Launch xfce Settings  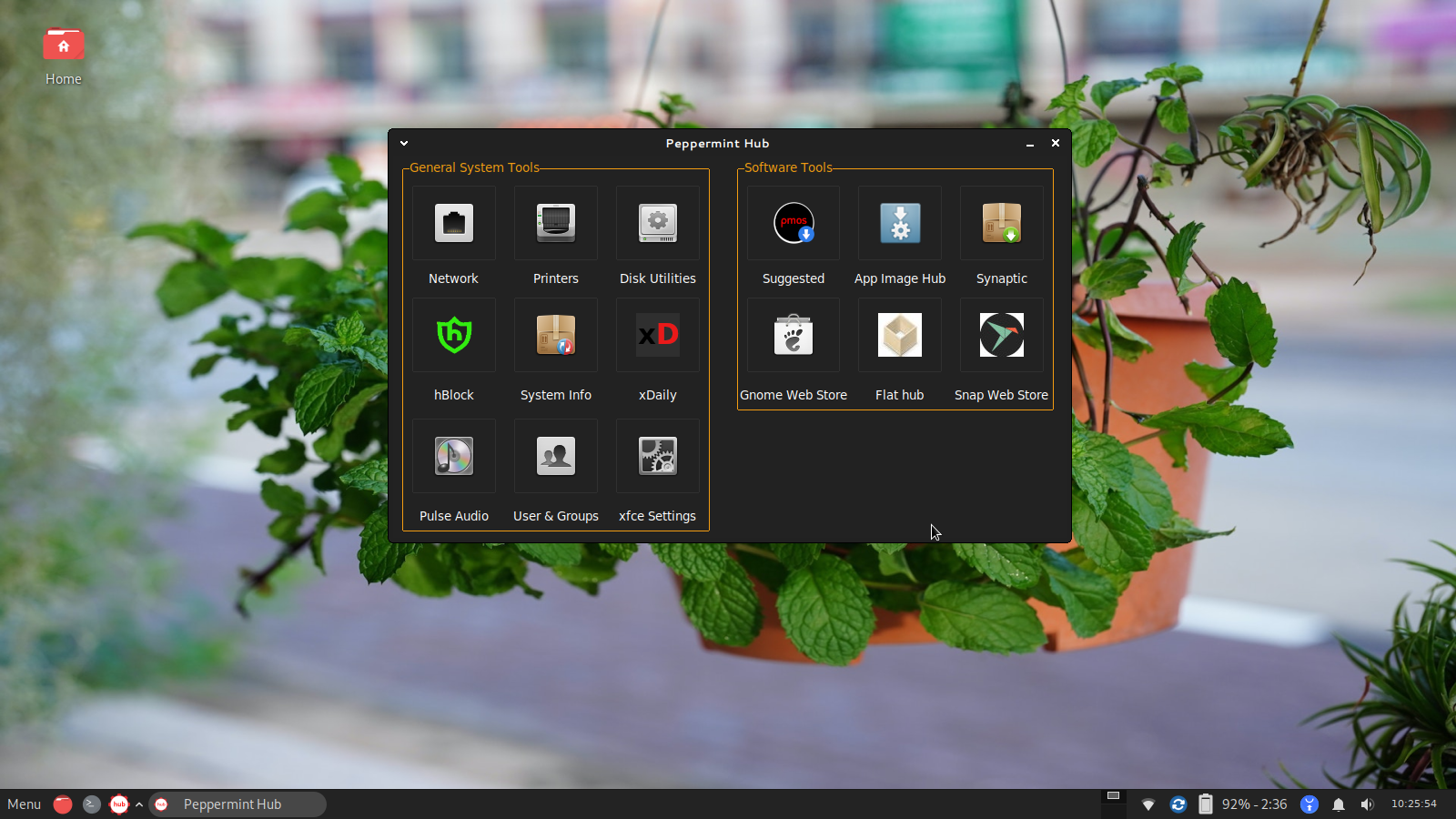[x=658, y=456]
